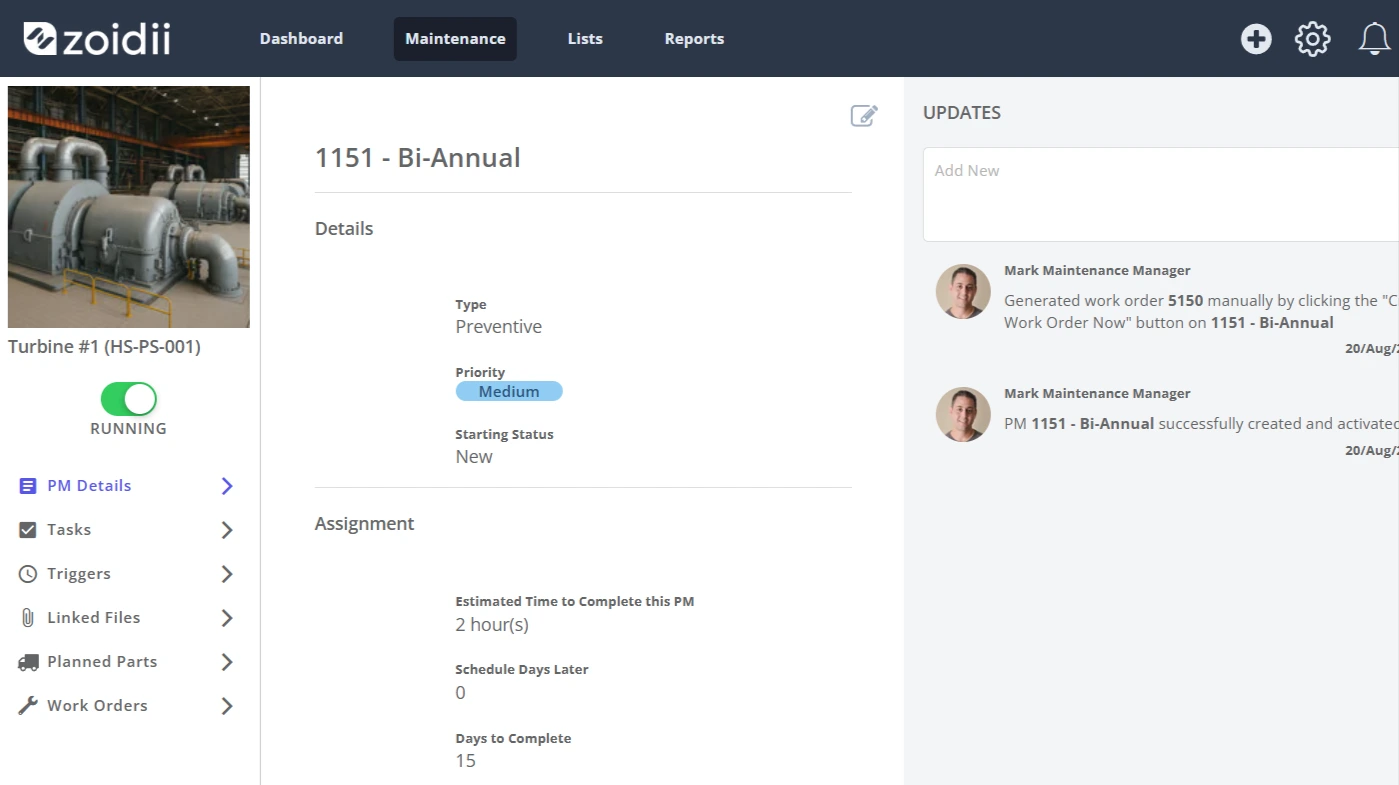This screenshot has width=1399, height=785.
Task: Click the New starting status value
Action: 474,457
